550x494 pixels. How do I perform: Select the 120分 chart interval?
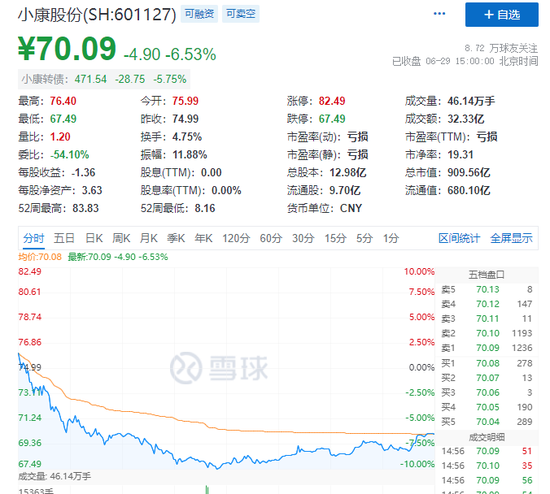[x=236, y=239]
